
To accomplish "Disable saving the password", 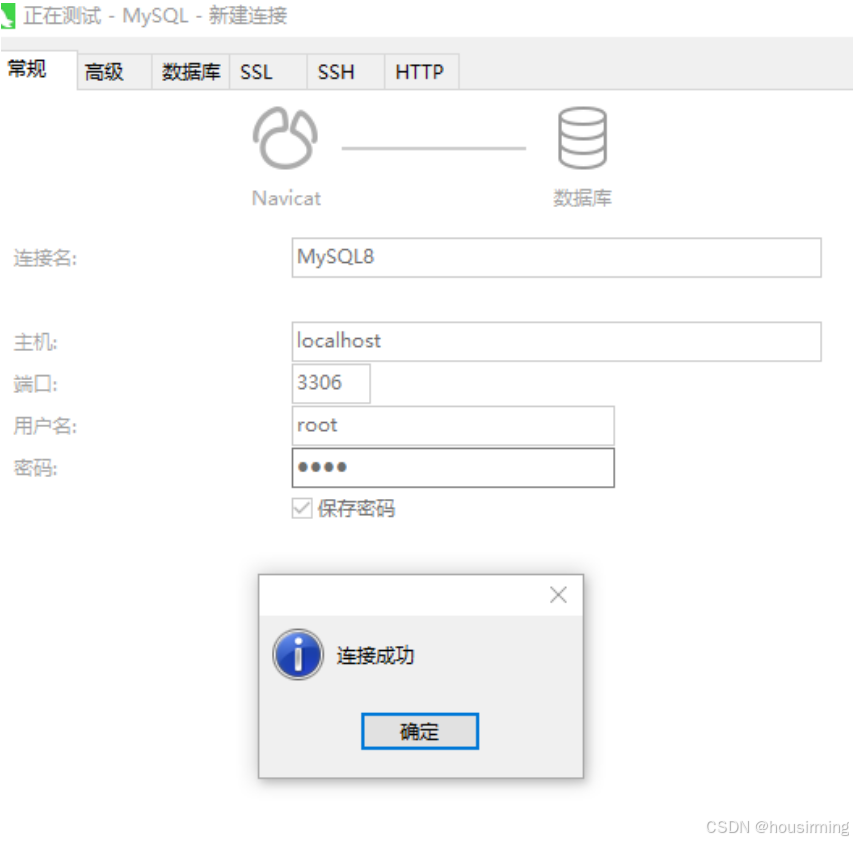I will click(x=301, y=508).
